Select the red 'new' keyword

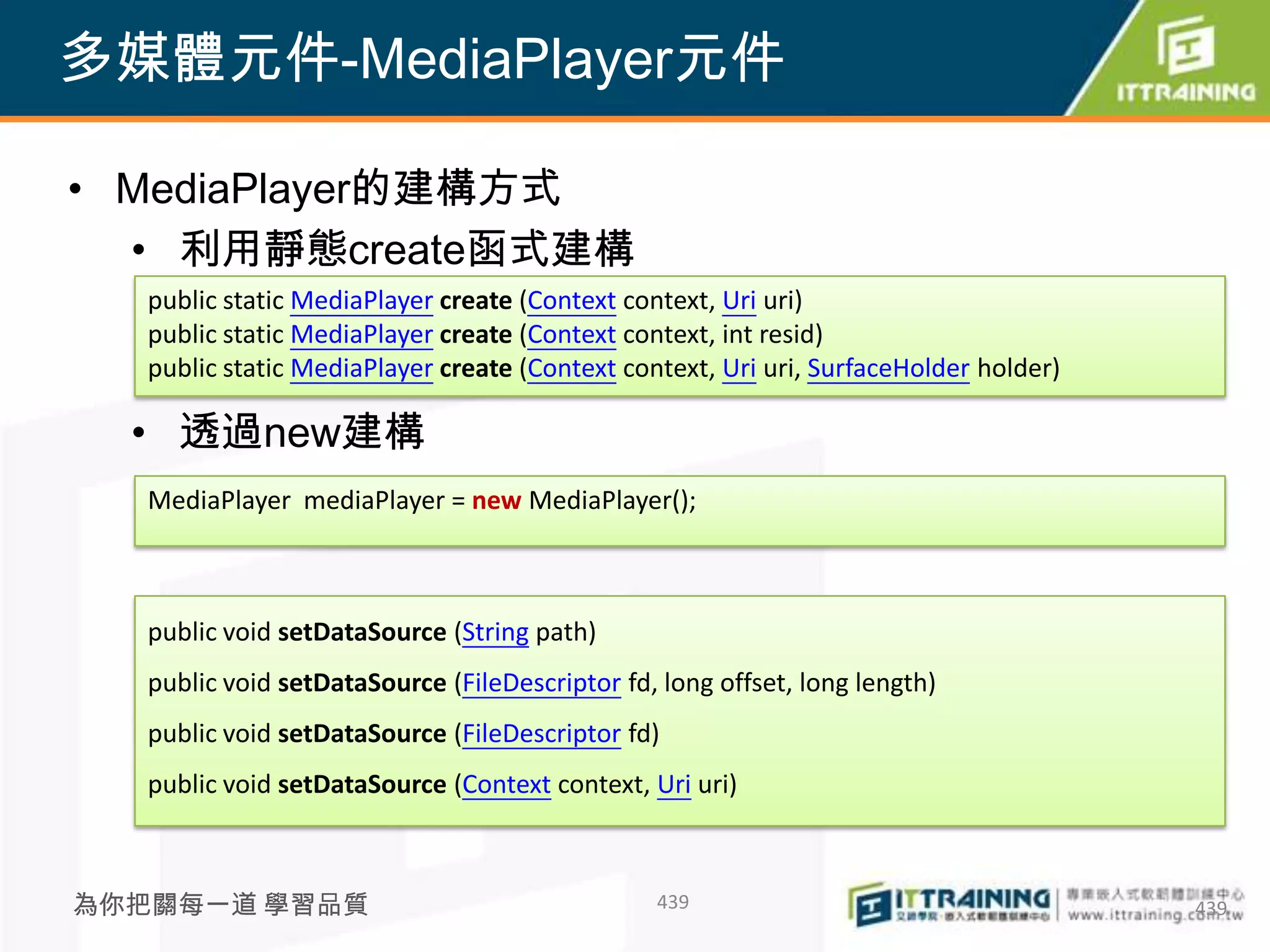[x=496, y=501]
